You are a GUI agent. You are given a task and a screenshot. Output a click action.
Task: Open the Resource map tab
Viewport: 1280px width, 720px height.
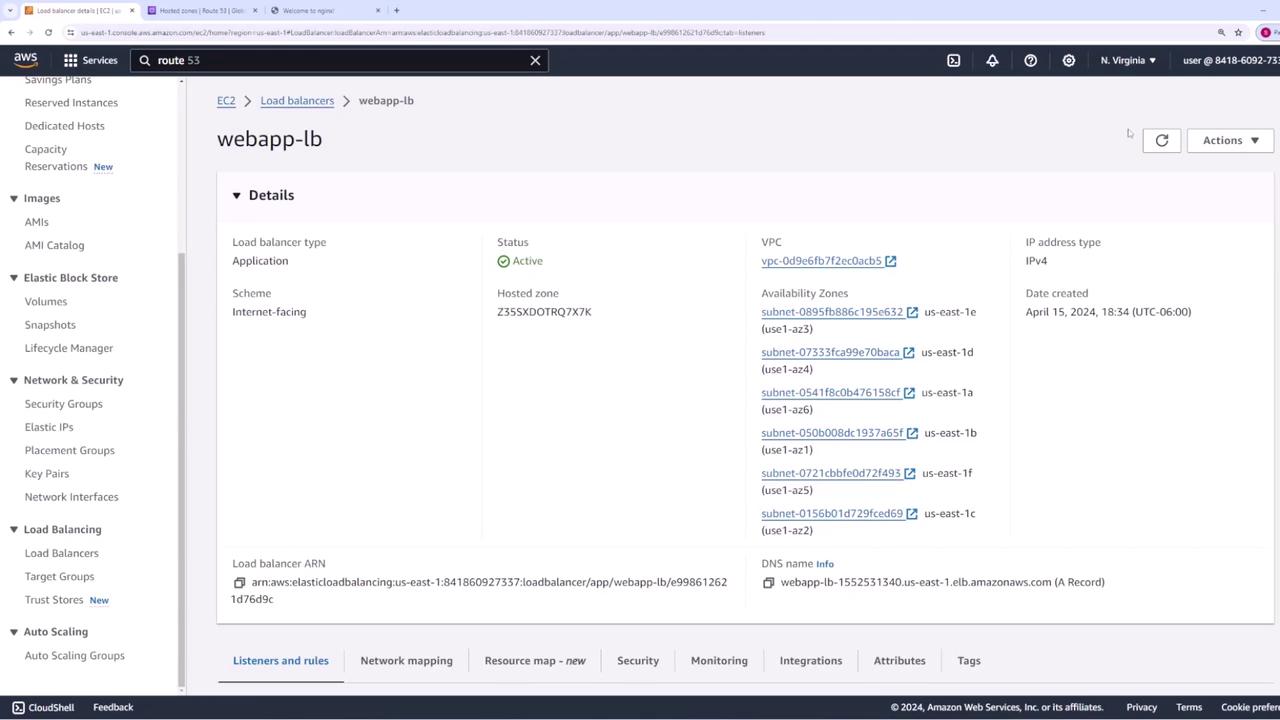click(535, 661)
